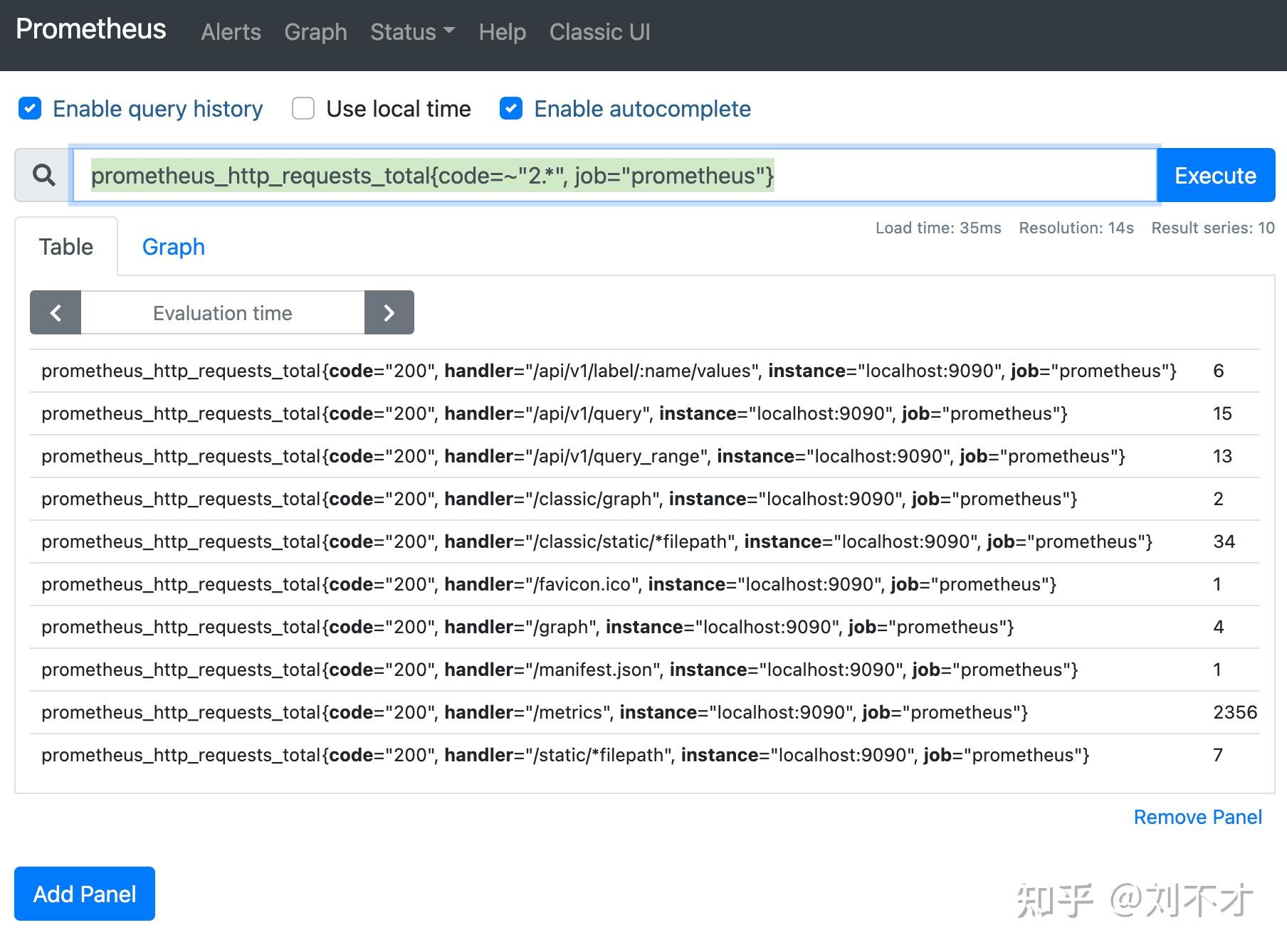Open the Alerts page in navbar
This screenshot has width=1287, height=952.
pyautogui.click(x=231, y=32)
